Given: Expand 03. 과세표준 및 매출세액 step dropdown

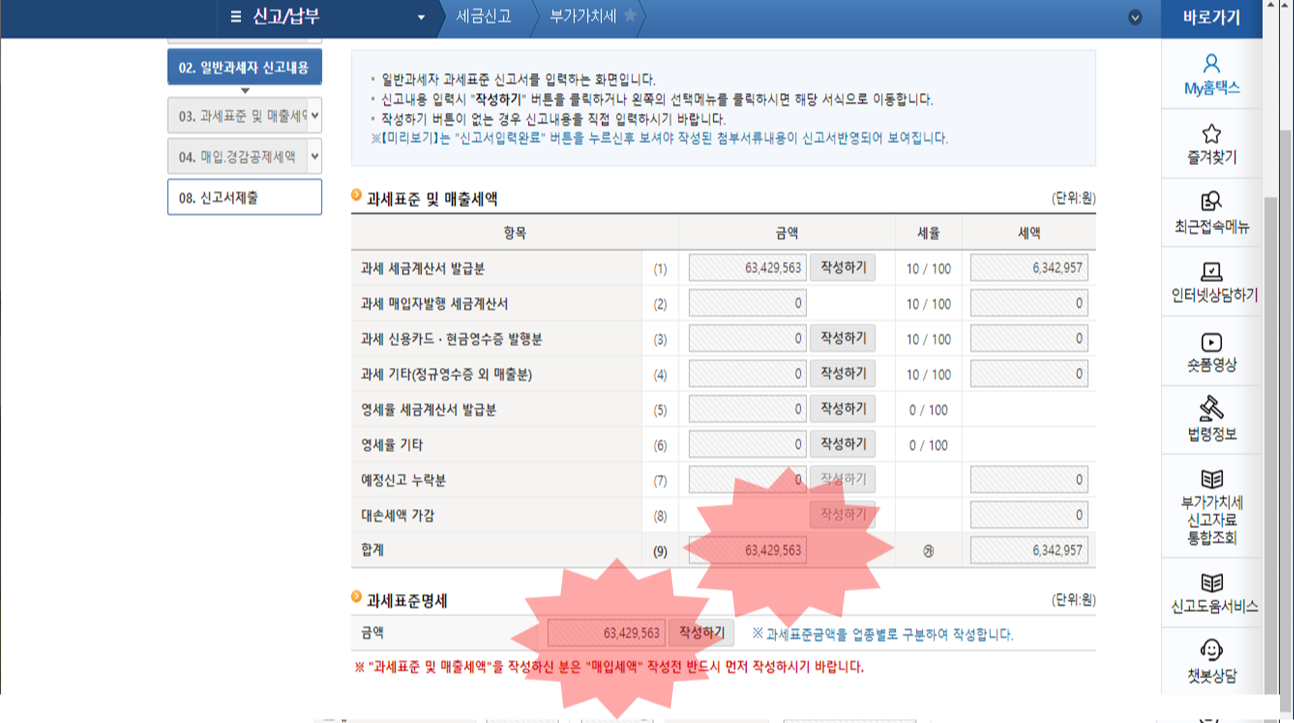Looking at the screenshot, I should 315,116.
